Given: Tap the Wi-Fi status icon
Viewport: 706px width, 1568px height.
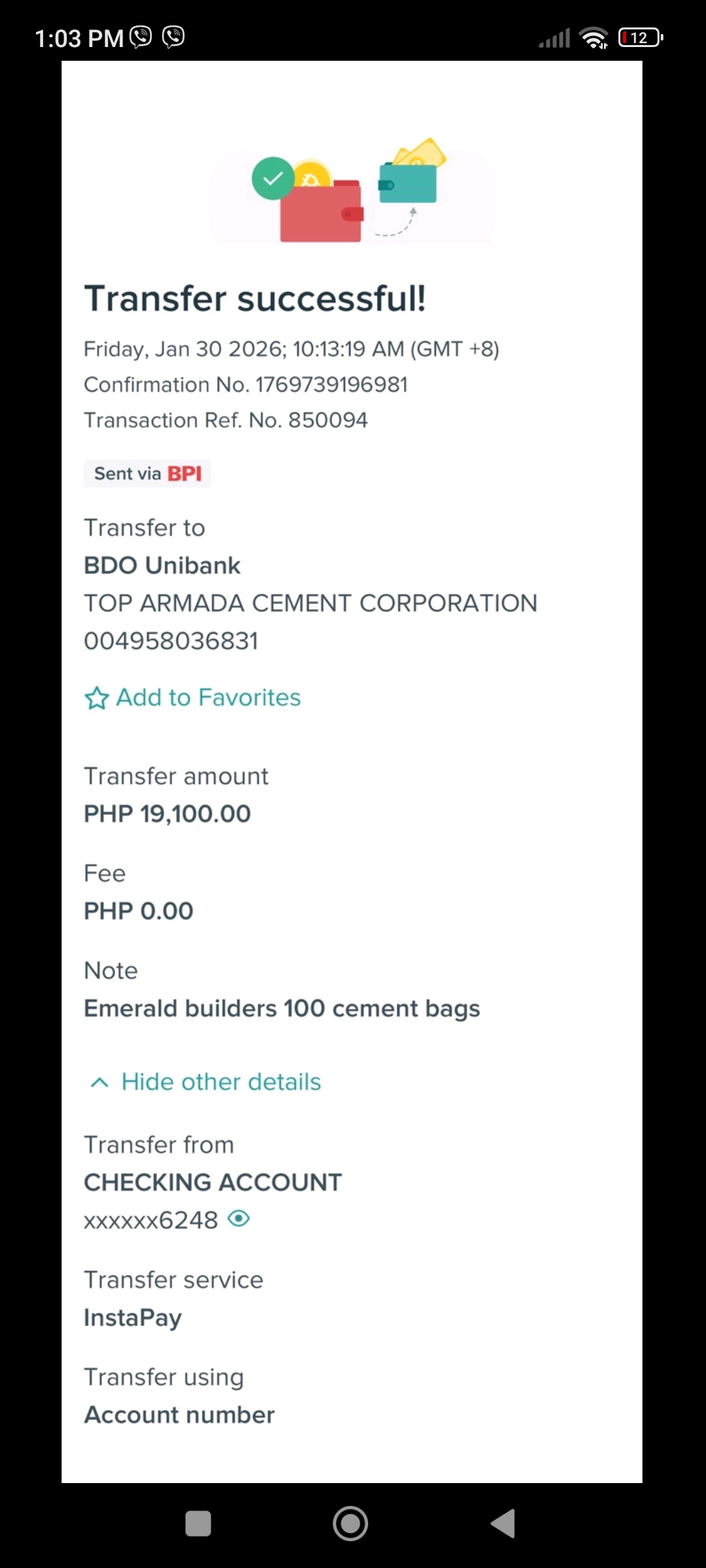Looking at the screenshot, I should (x=594, y=38).
